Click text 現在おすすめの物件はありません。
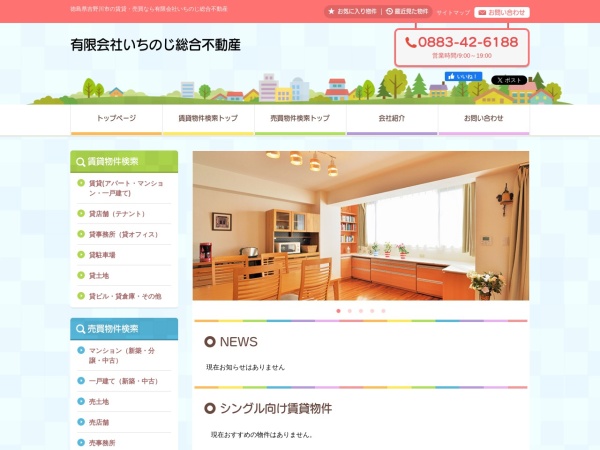Image resolution: width=600 pixels, height=450 pixels. pyautogui.click(x=262, y=435)
